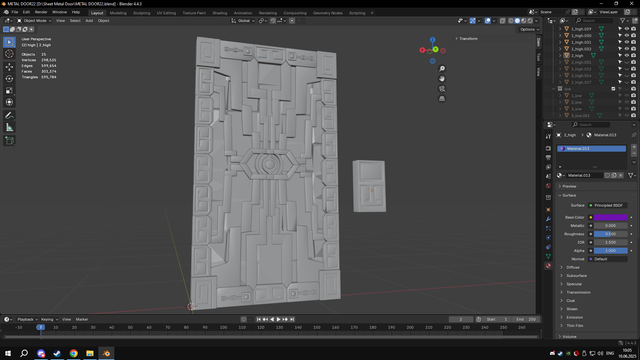Open the Keying popover in timeline

pyautogui.click(x=49, y=320)
